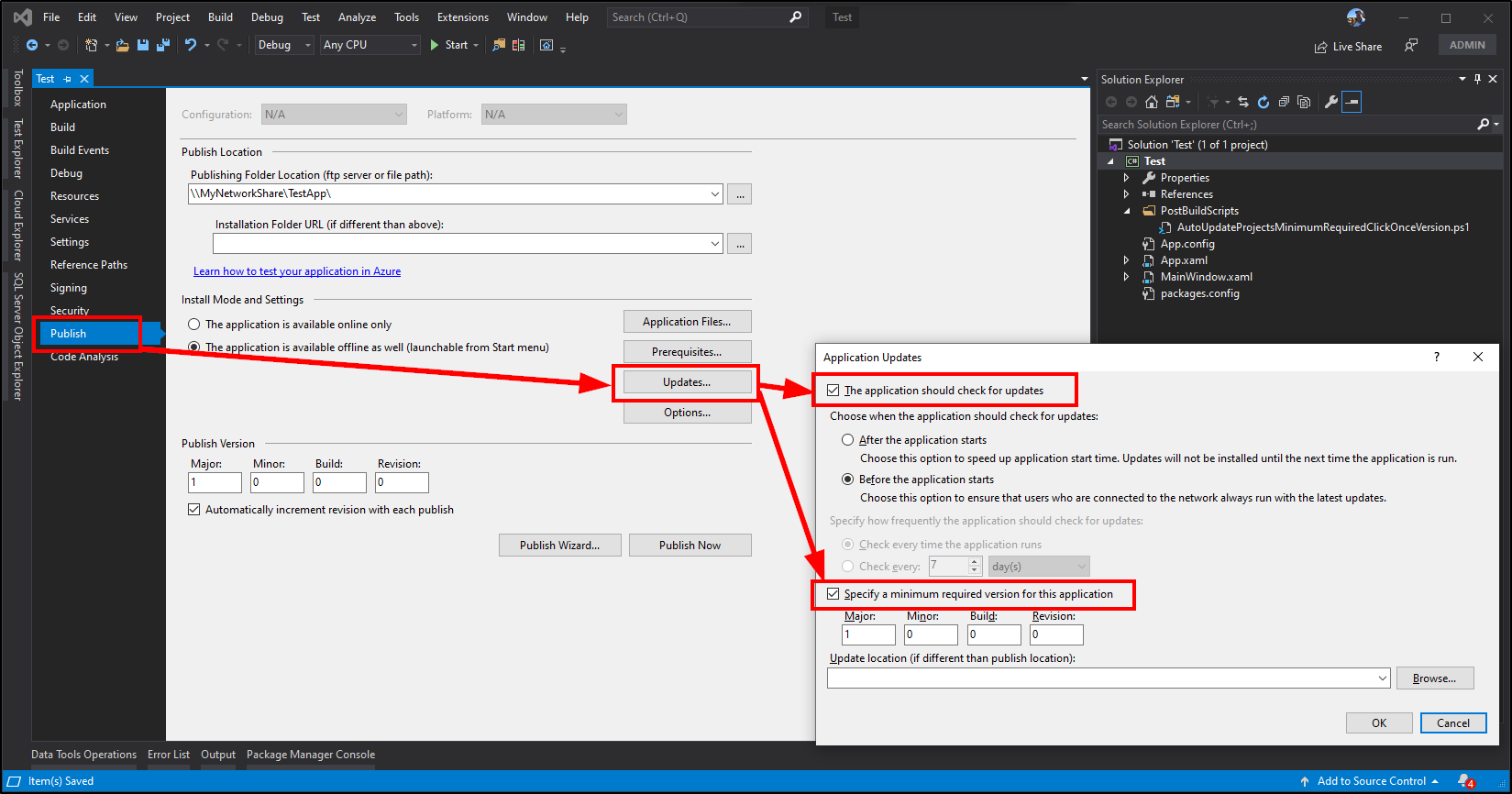1512x794 pixels.
Task: Click the Publish Now button
Action: point(690,546)
